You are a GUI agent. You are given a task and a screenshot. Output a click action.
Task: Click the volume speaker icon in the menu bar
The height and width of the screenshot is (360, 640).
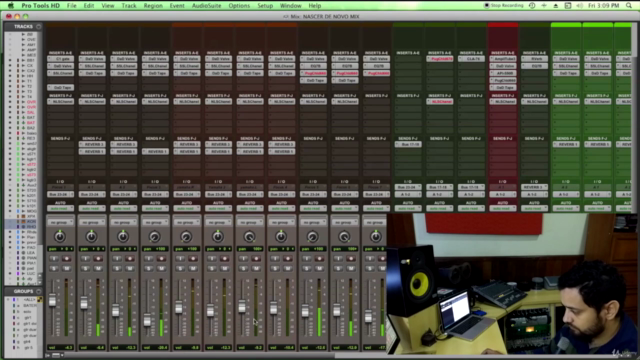(x=580, y=6)
